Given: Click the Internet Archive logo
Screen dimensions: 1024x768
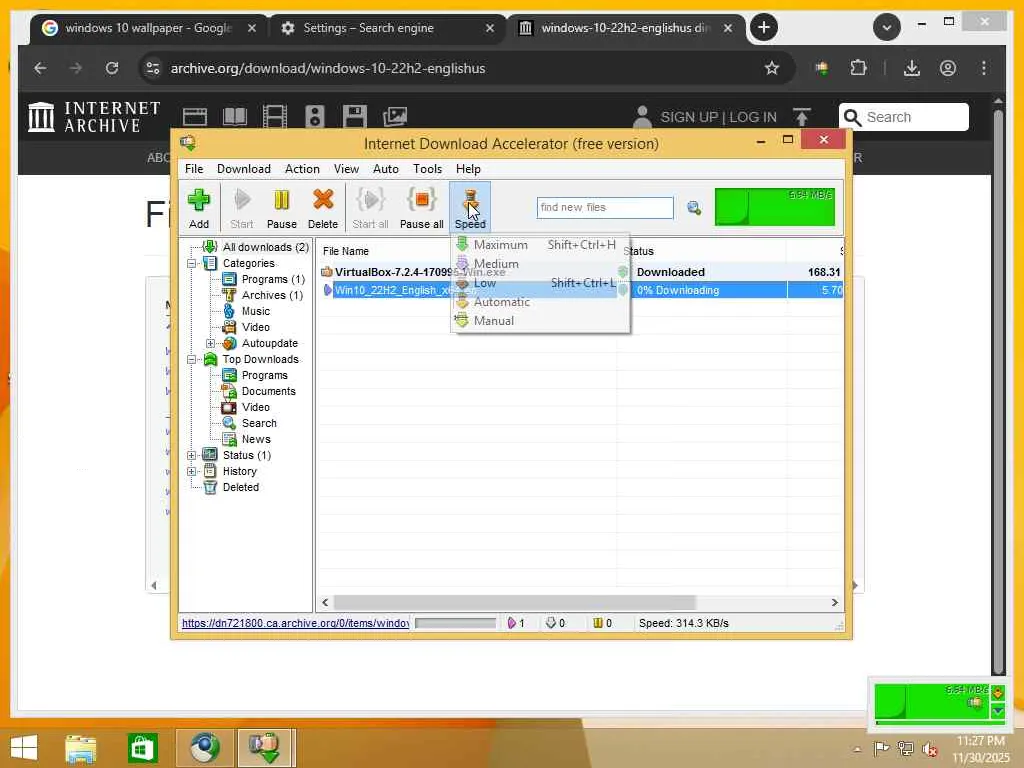Looking at the screenshot, I should coord(94,117).
